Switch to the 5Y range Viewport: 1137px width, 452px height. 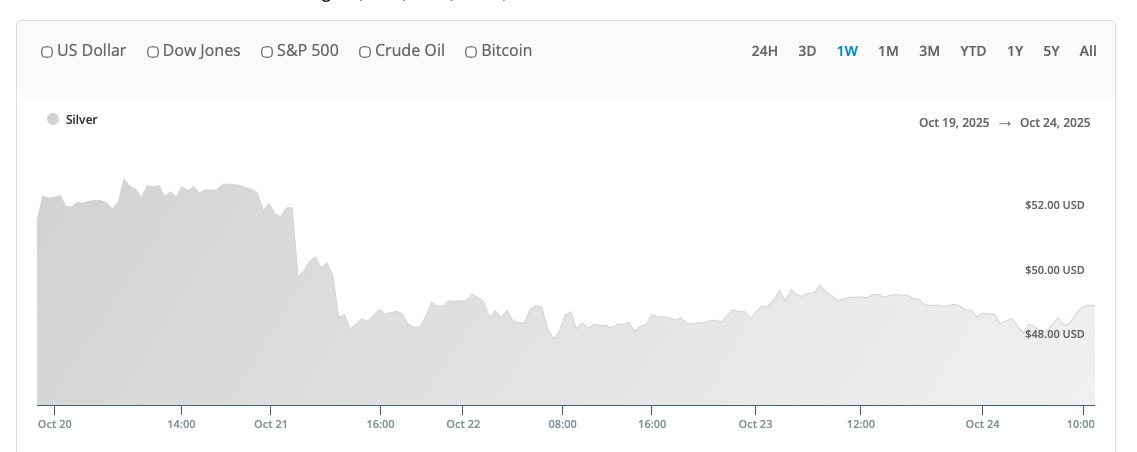(1051, 51)
